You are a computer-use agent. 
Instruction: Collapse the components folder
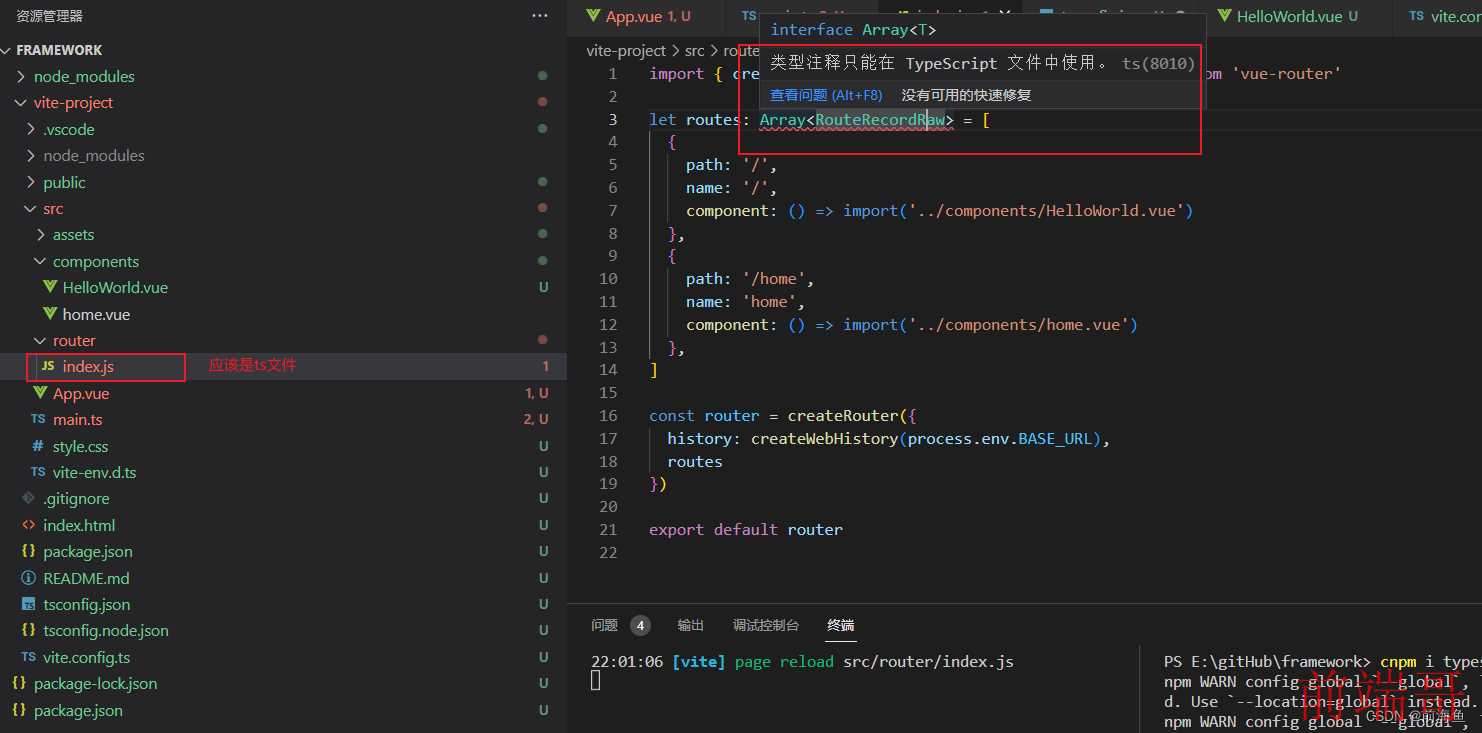(x=41, y=261)
